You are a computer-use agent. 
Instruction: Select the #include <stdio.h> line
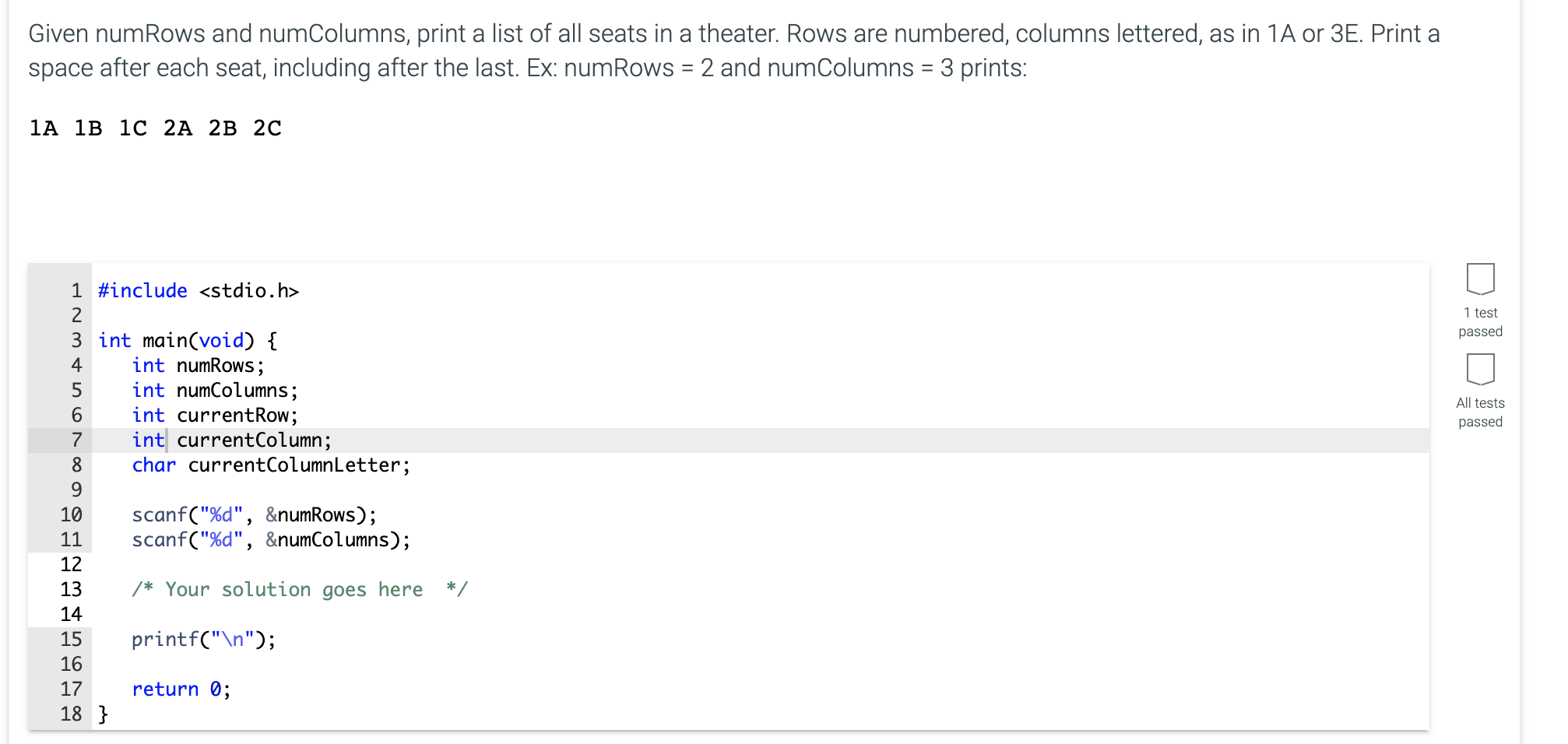tap(199, 290)
